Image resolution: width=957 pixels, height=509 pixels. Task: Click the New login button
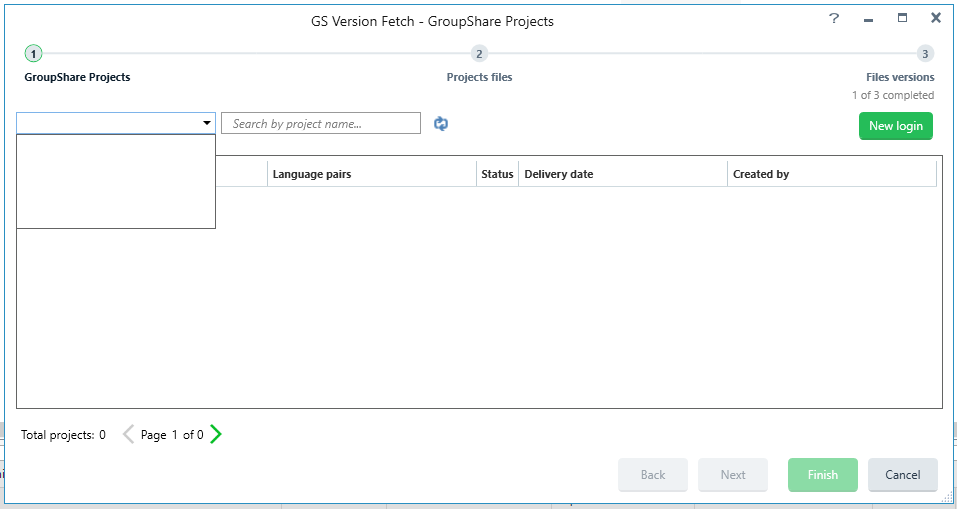[x=895, y=126]
